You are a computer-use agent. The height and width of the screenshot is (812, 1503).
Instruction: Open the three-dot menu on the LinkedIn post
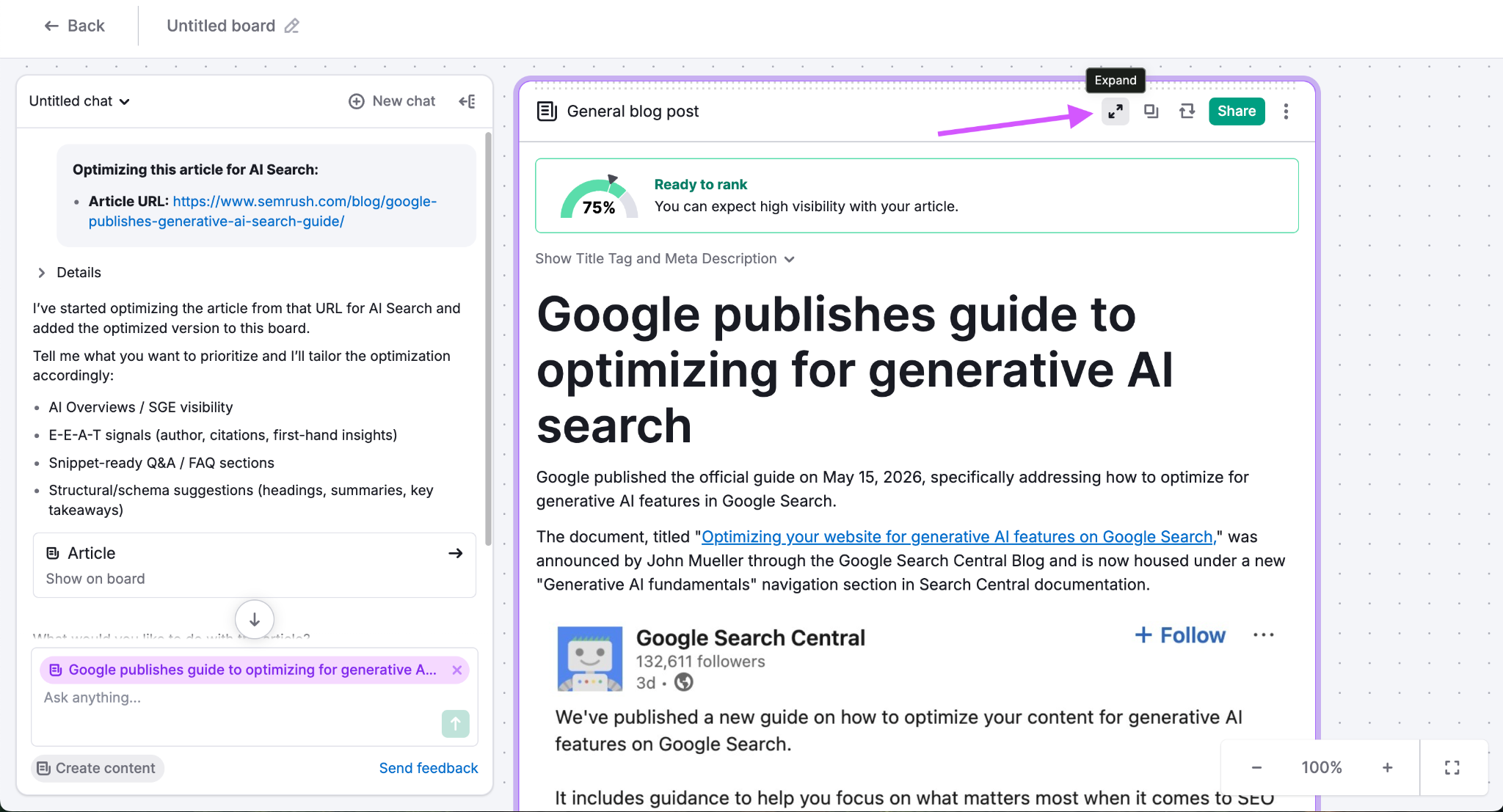point(1263,634)
